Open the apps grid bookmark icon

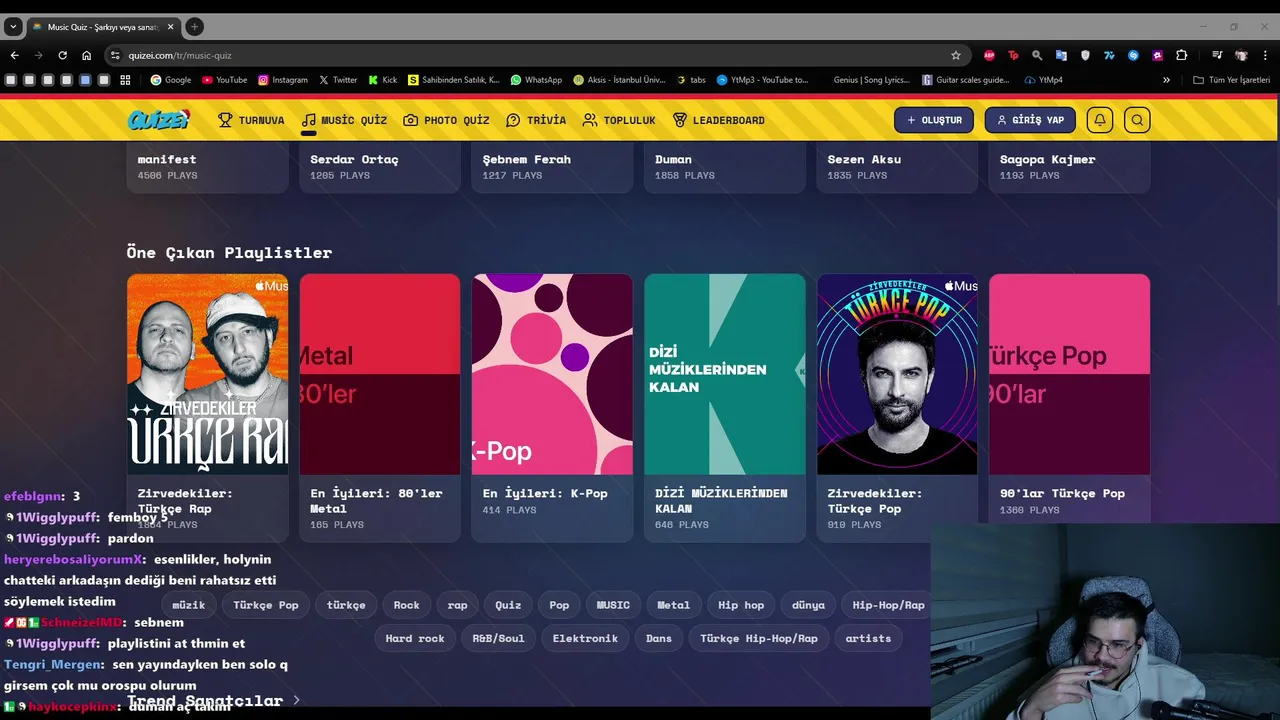[125, 80]
